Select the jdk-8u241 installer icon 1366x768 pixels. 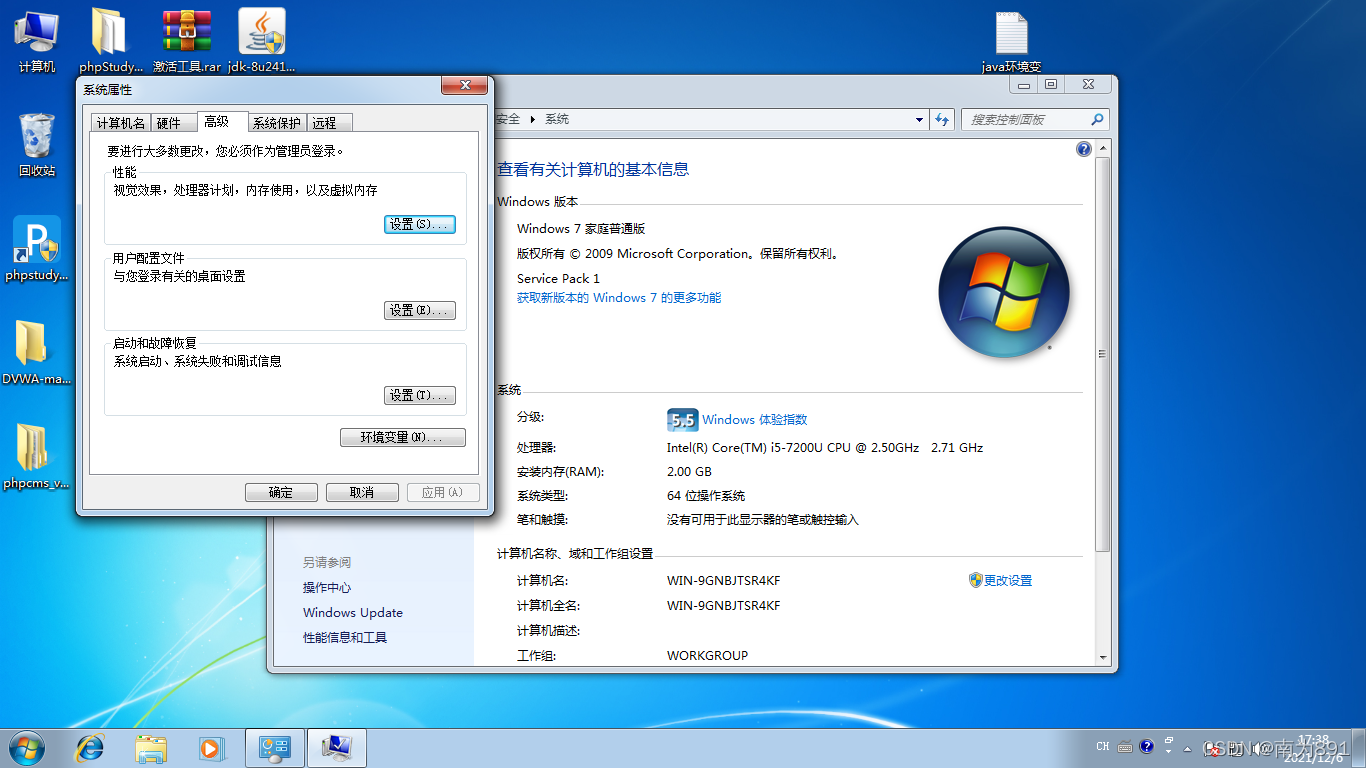262,40
